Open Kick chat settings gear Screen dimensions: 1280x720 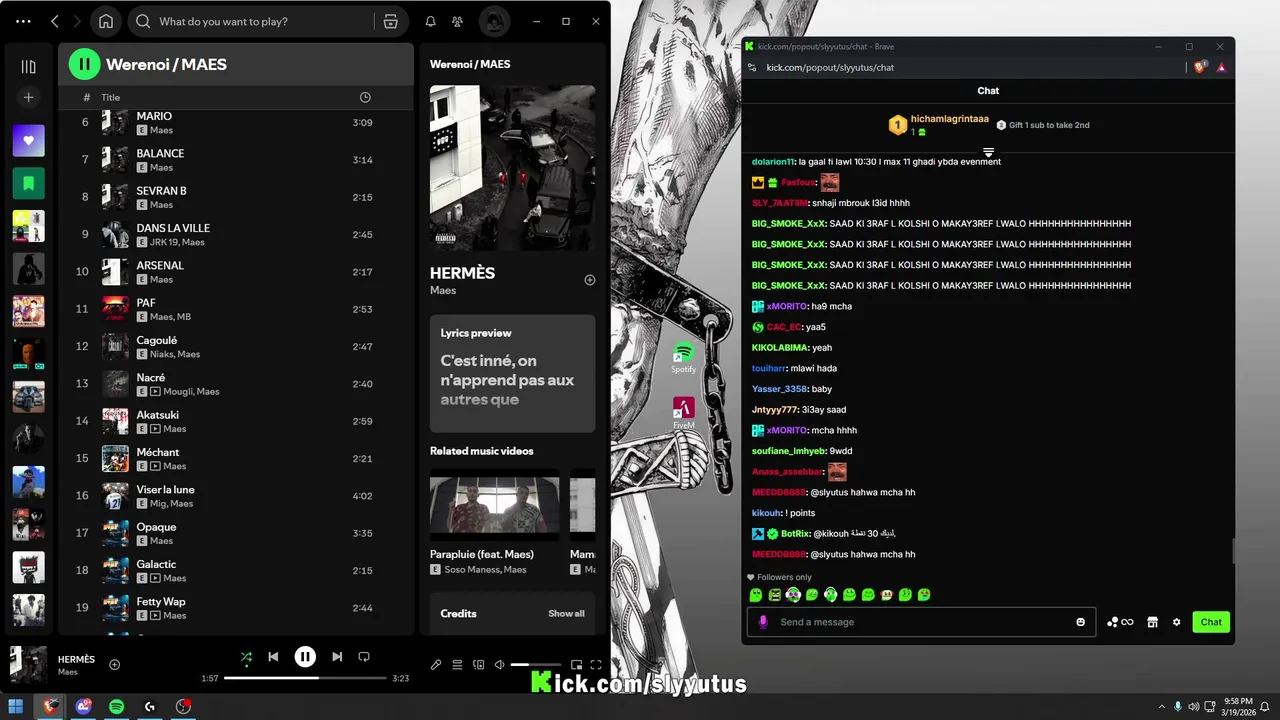1176,622
